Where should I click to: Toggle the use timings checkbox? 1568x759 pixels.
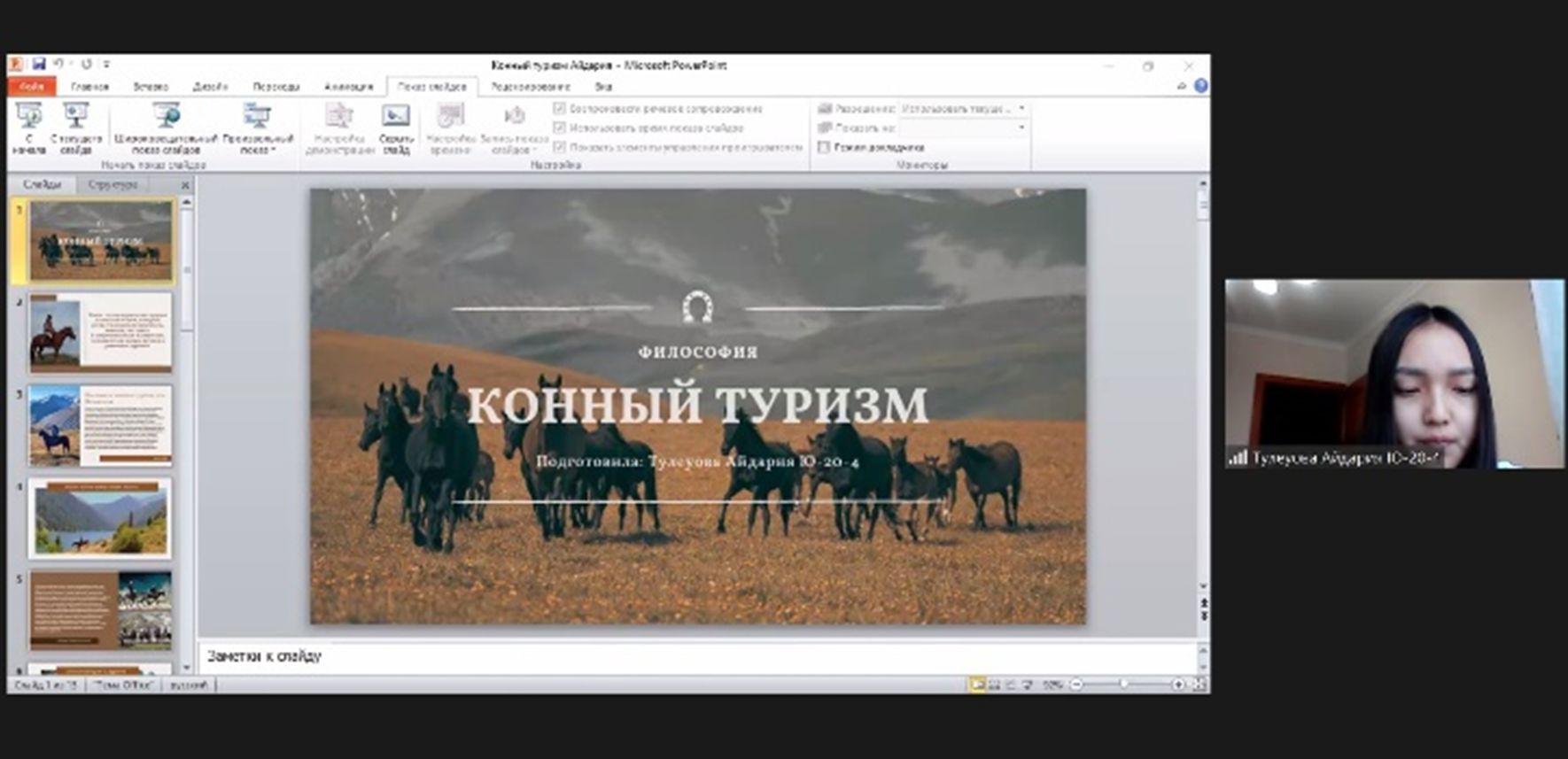tap(559, 128)
